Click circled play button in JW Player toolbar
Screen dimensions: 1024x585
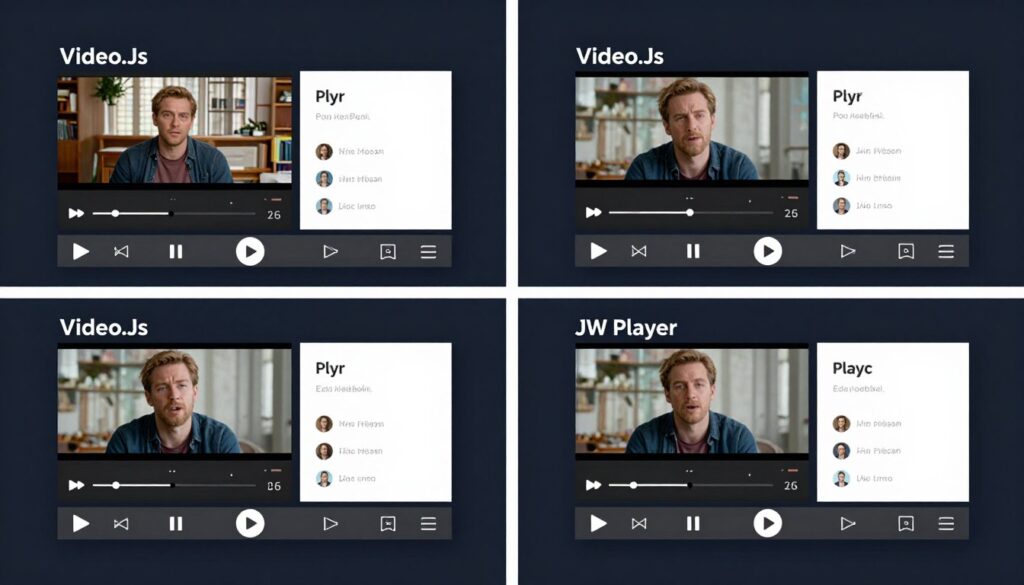768,523
